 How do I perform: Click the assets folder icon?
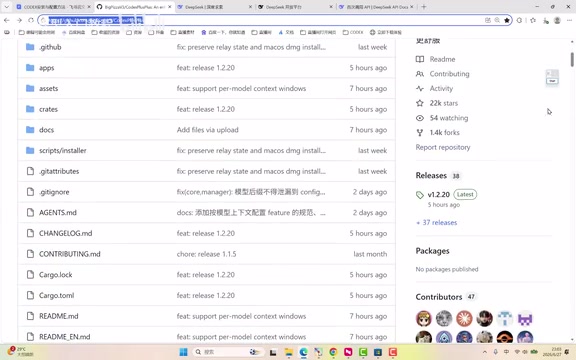30,88
